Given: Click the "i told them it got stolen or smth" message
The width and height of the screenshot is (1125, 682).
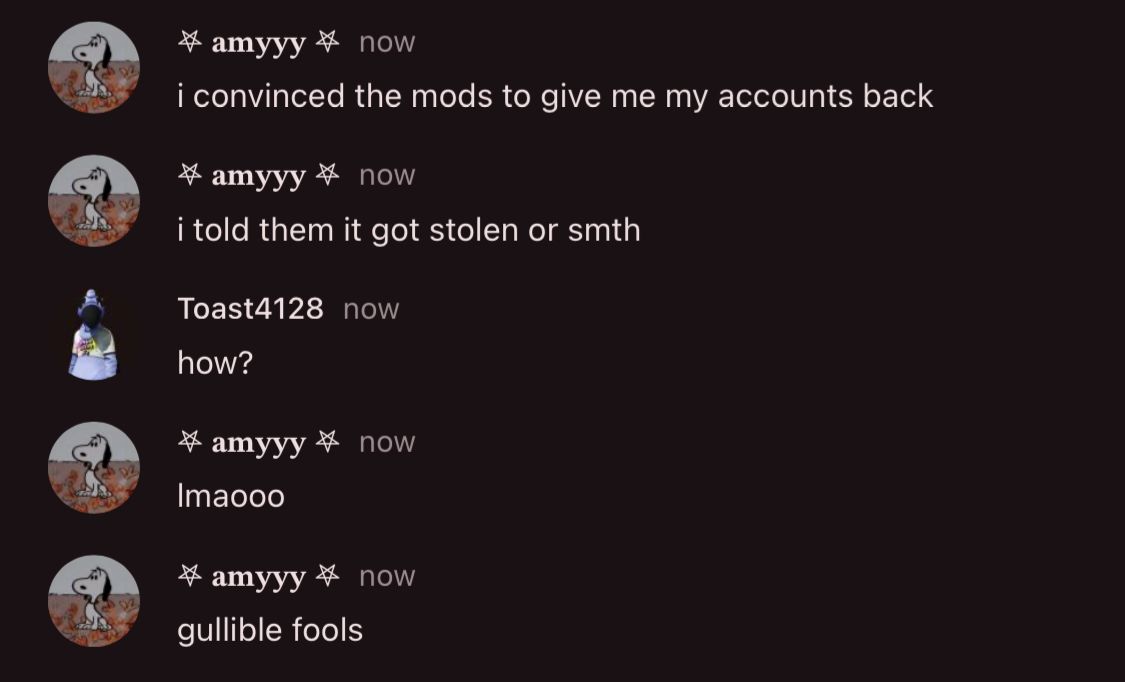Looking at the screenshot, I should point(408,230).
